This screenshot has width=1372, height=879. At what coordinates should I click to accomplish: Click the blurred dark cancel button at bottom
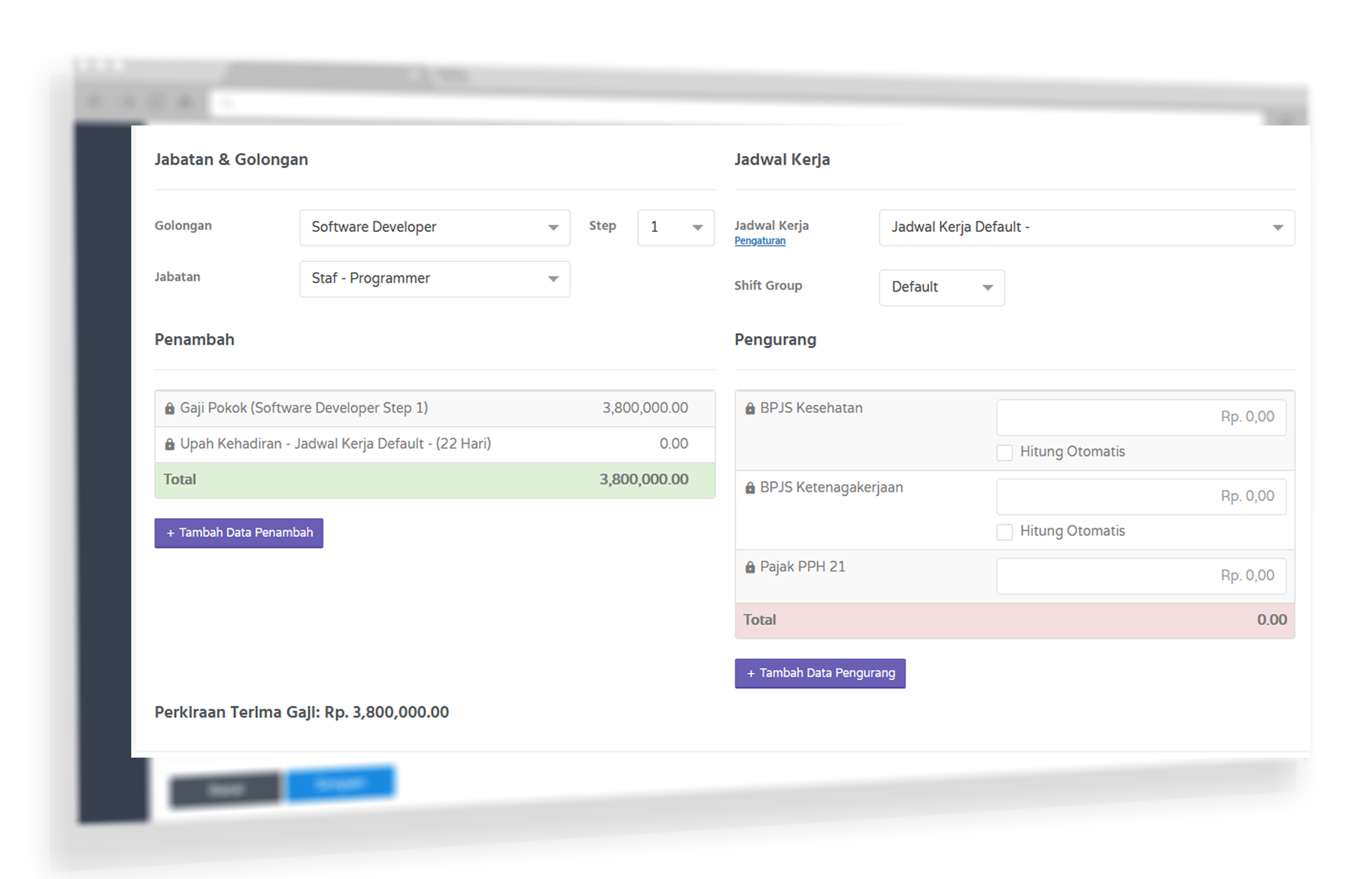(226, 789)
